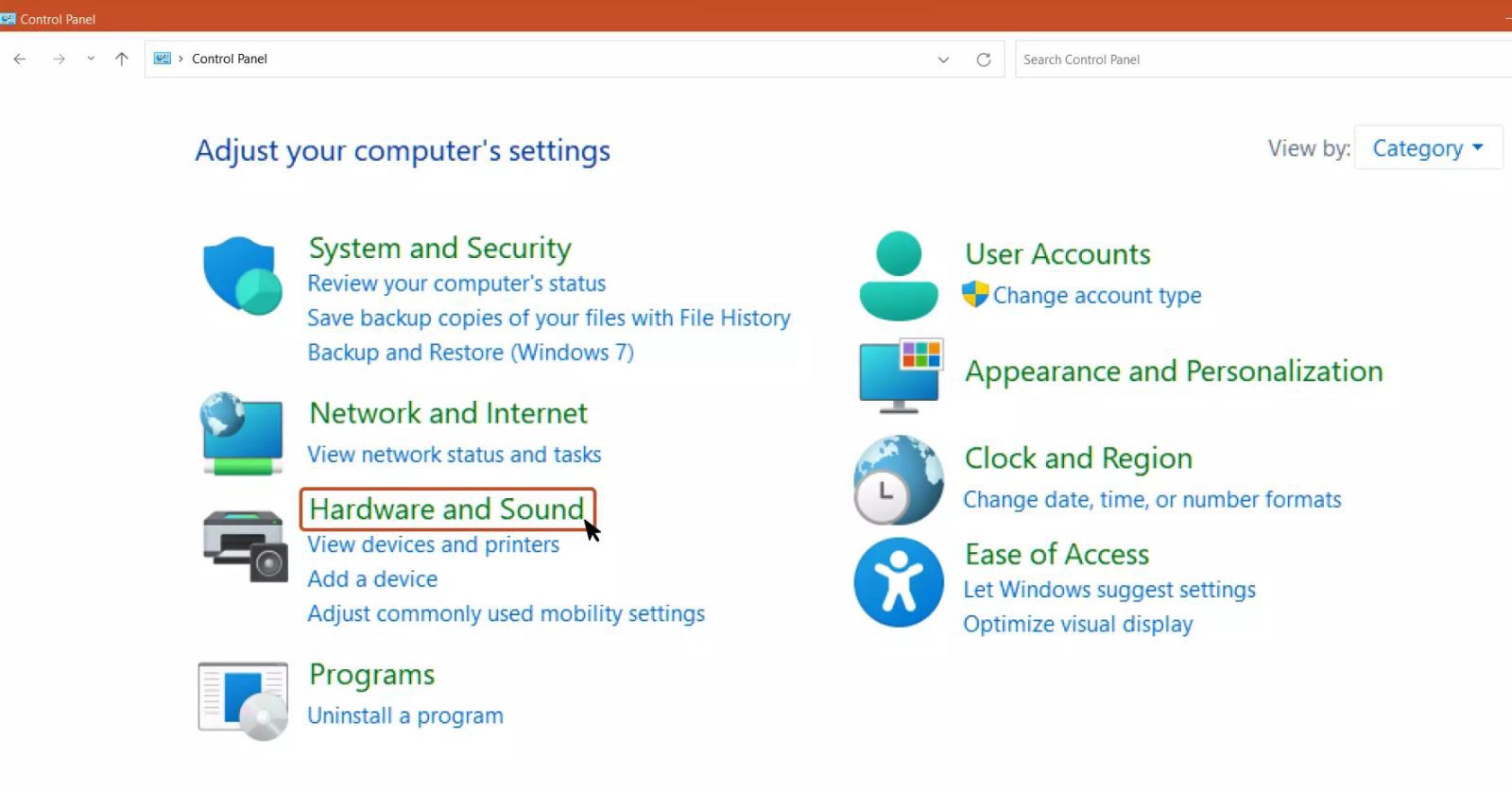Go back with the back arrow

point(20,59)
